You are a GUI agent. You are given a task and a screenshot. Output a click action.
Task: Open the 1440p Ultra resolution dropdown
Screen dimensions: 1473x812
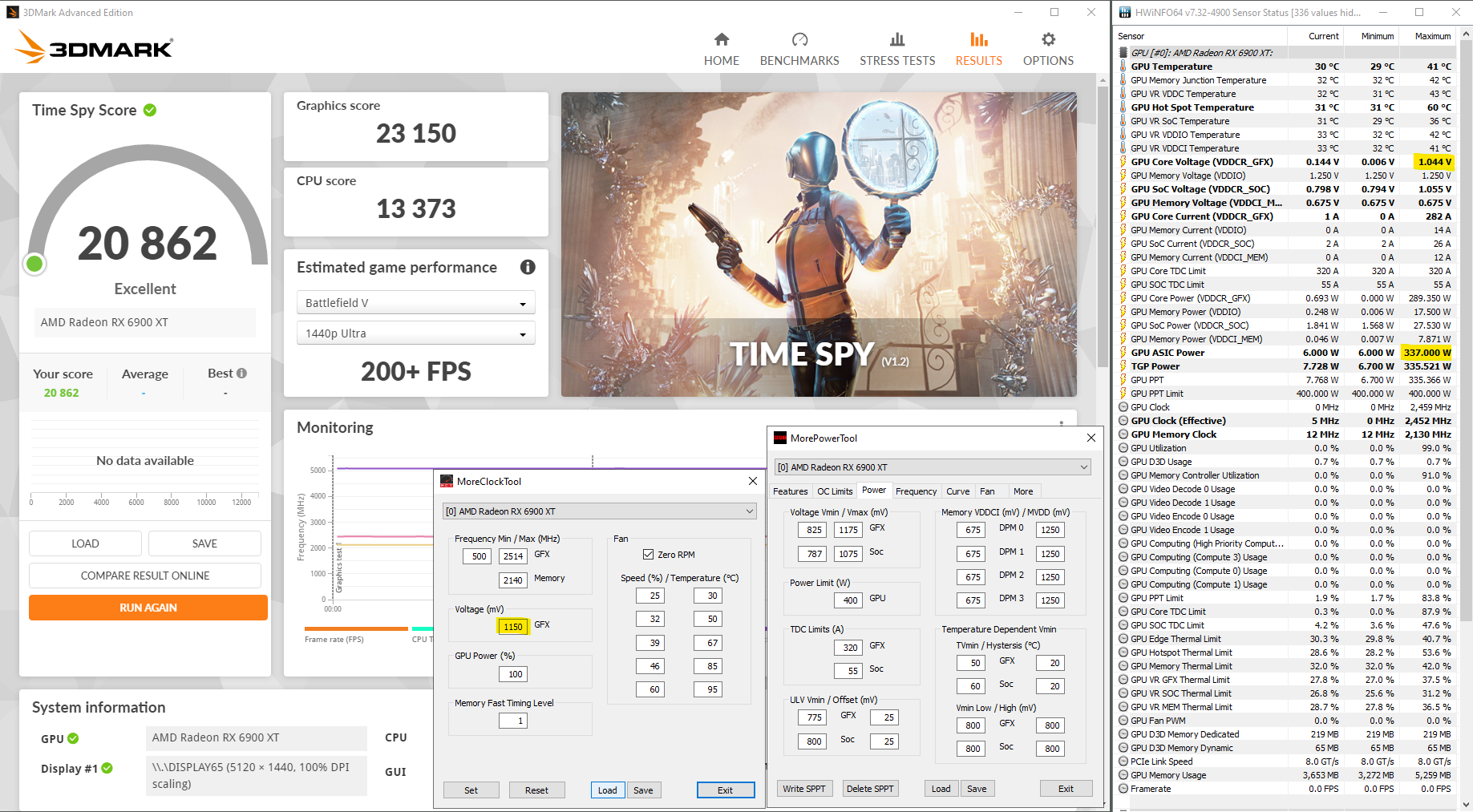pos(415,333)
